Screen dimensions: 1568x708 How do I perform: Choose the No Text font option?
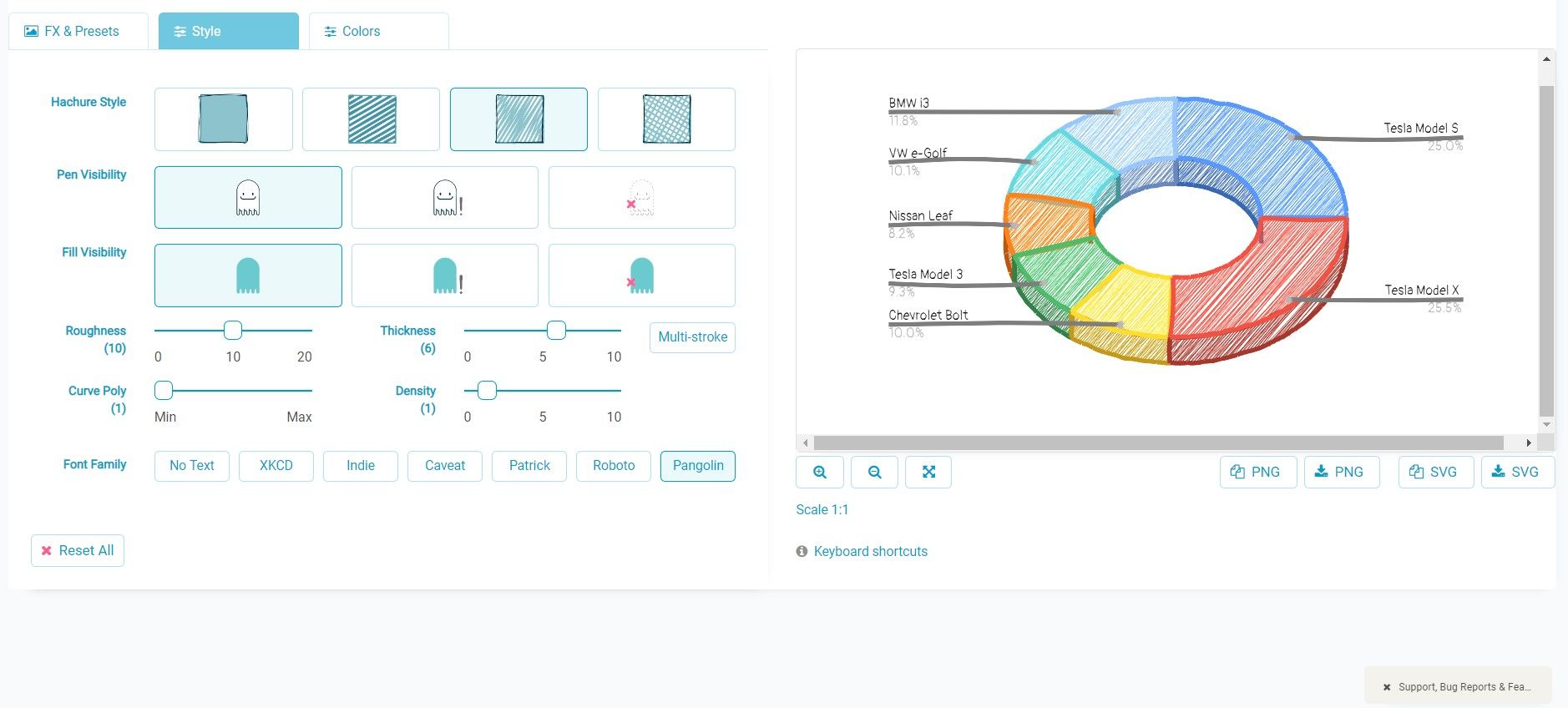tap(192, 466)
